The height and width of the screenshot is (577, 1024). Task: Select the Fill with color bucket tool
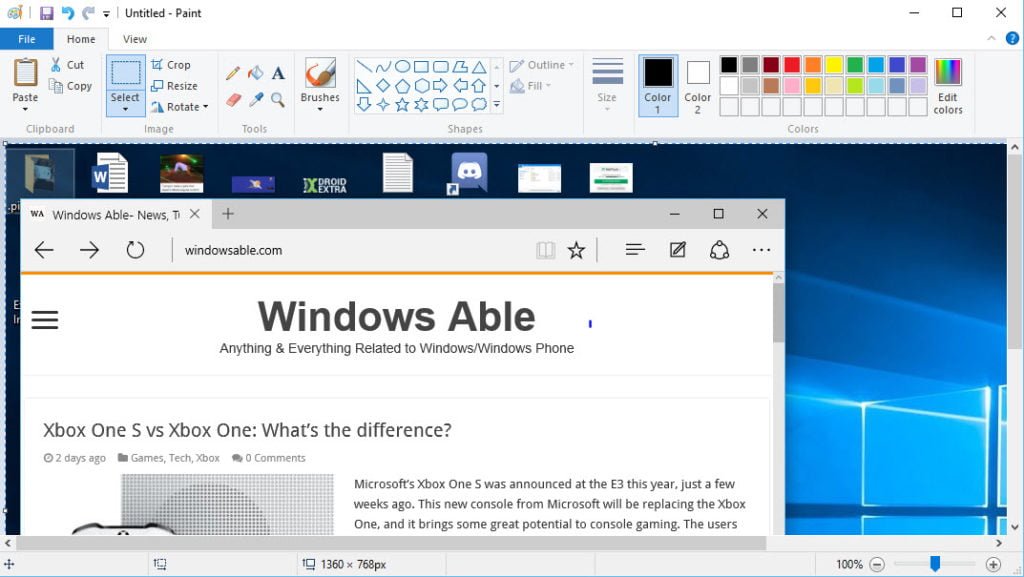[x=256, y=73]
